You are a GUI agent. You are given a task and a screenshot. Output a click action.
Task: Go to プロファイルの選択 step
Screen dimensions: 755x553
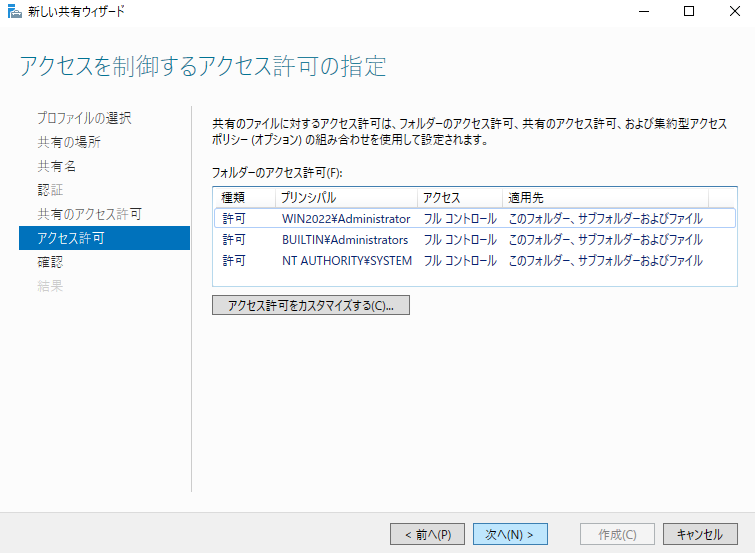click(84, 118)
